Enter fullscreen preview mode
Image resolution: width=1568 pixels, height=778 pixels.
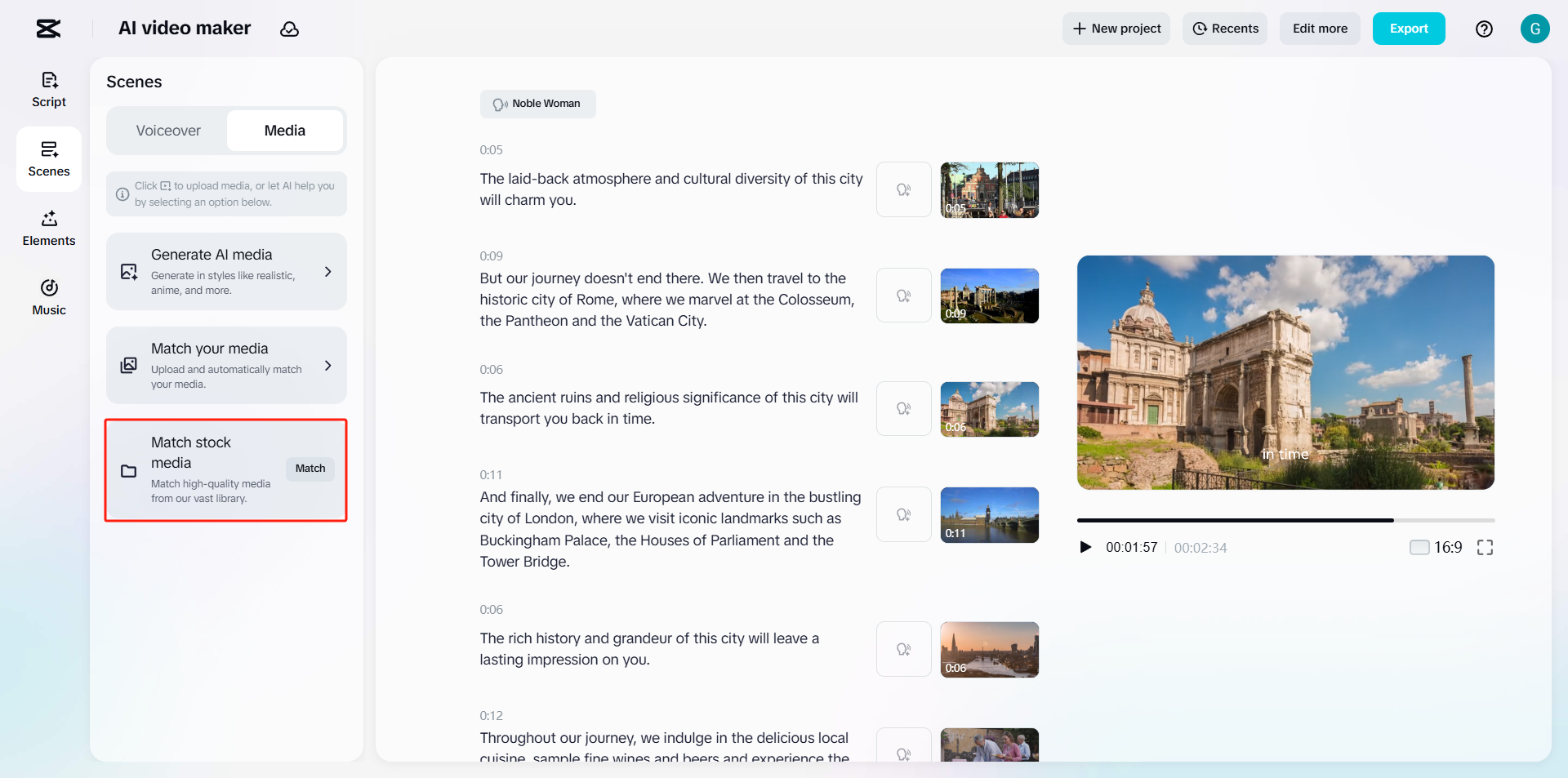[1485, 548]
